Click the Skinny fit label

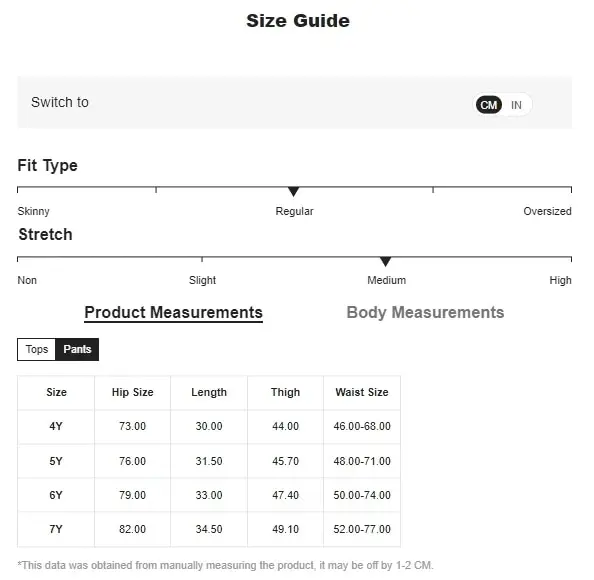[x=33, y=211]
